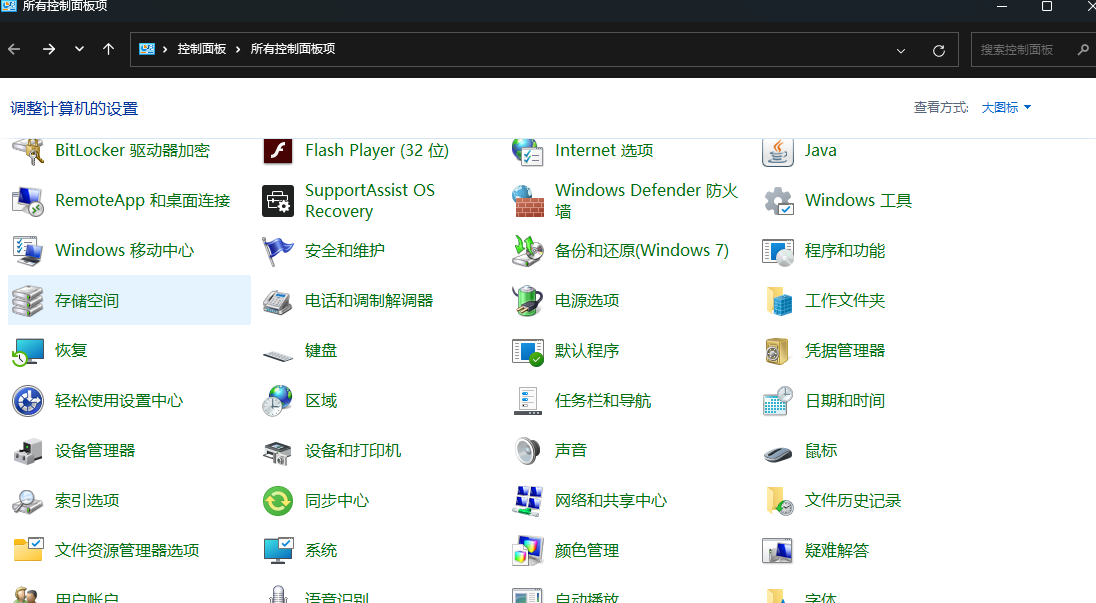
Task: Open the 大图标 view mode dropdown
Action: pos(1006,108)
